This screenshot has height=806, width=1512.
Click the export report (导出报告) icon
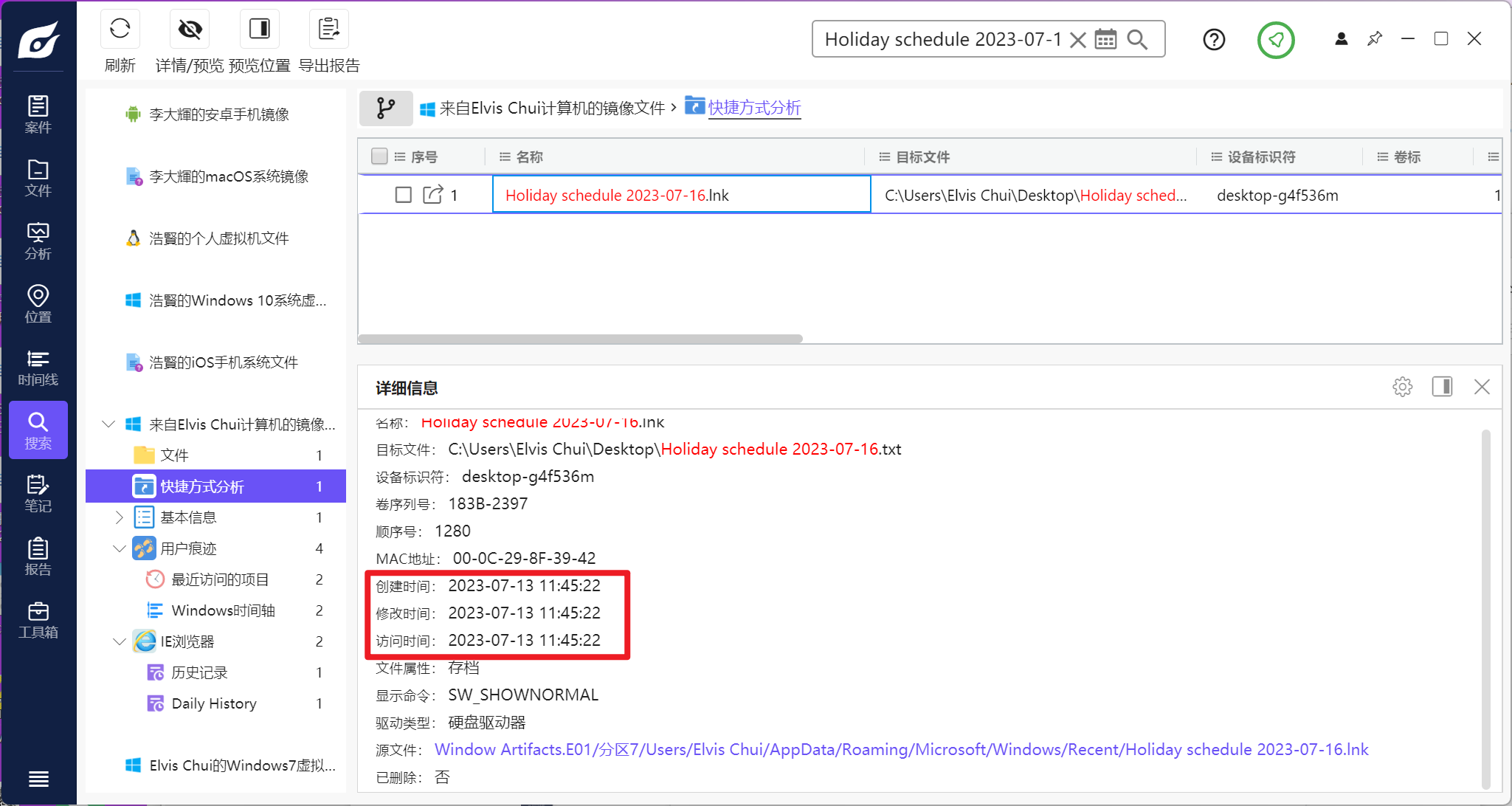[x=328, y=30]
